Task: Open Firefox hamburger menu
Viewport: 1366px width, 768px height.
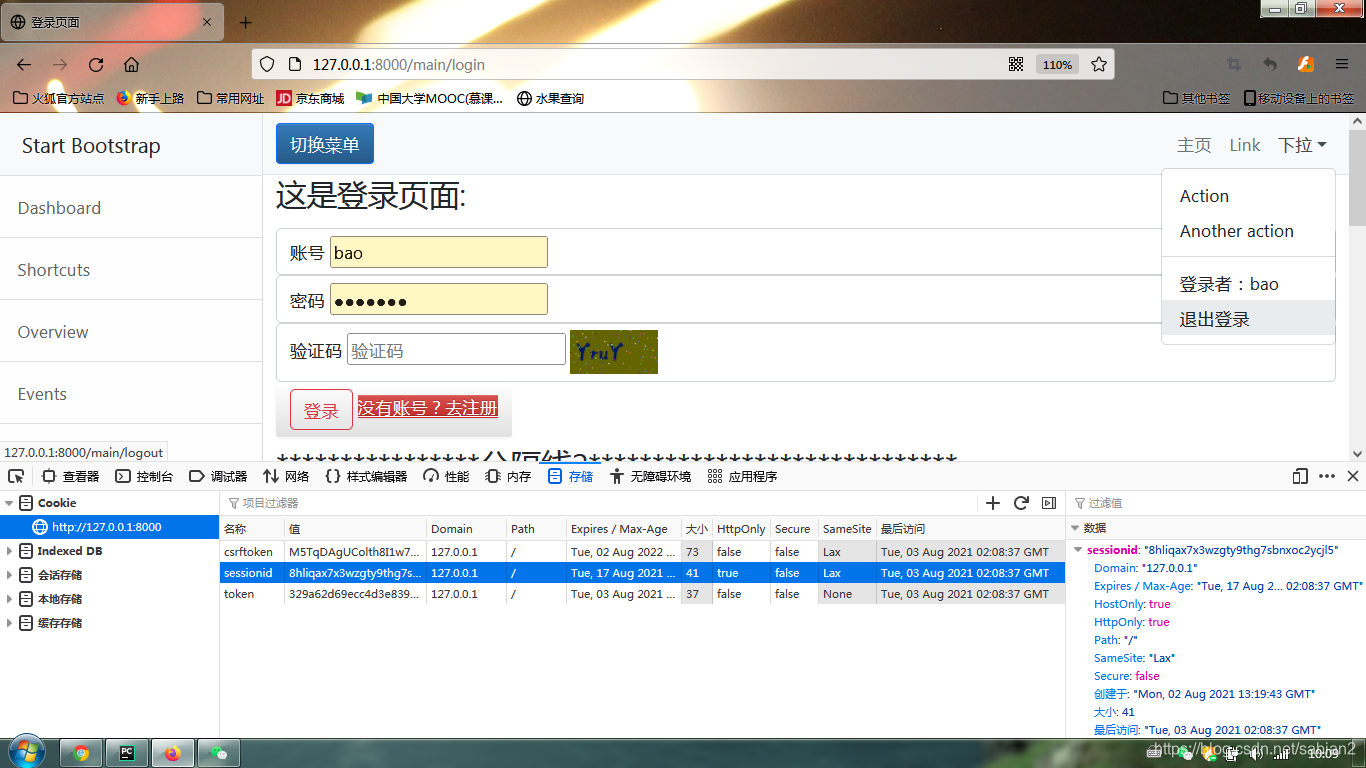Action: tap(1342, 64)
